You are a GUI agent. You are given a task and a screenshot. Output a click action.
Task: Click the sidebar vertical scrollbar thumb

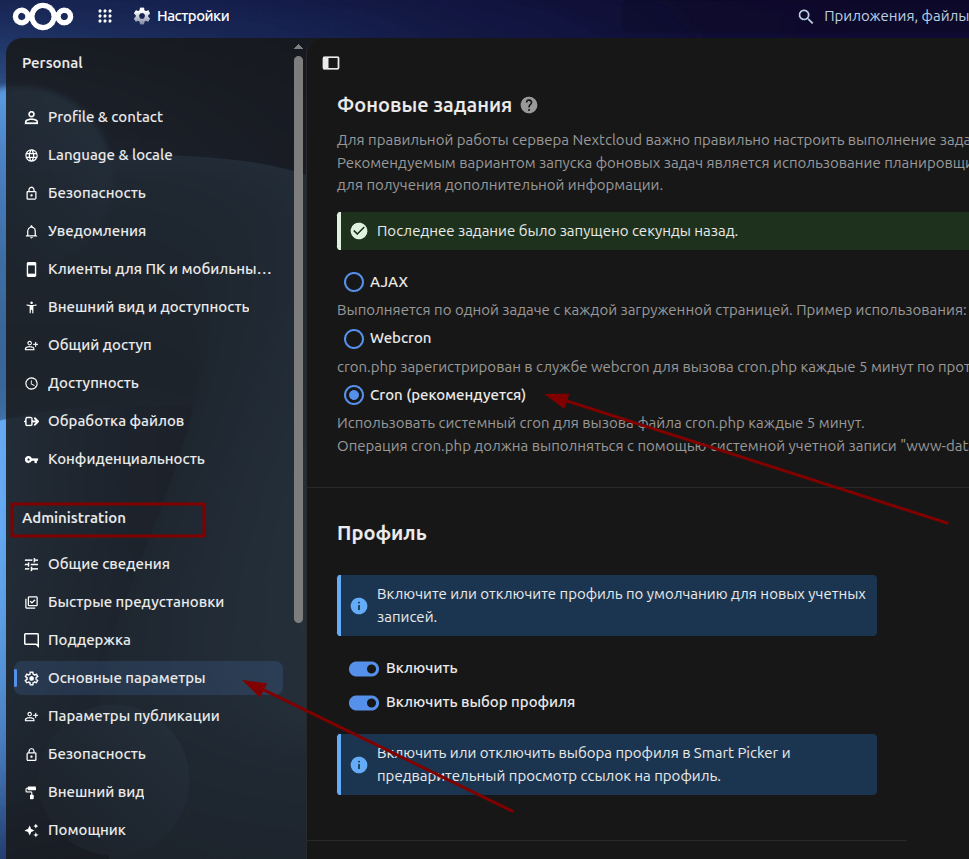[x=298, y=339]
